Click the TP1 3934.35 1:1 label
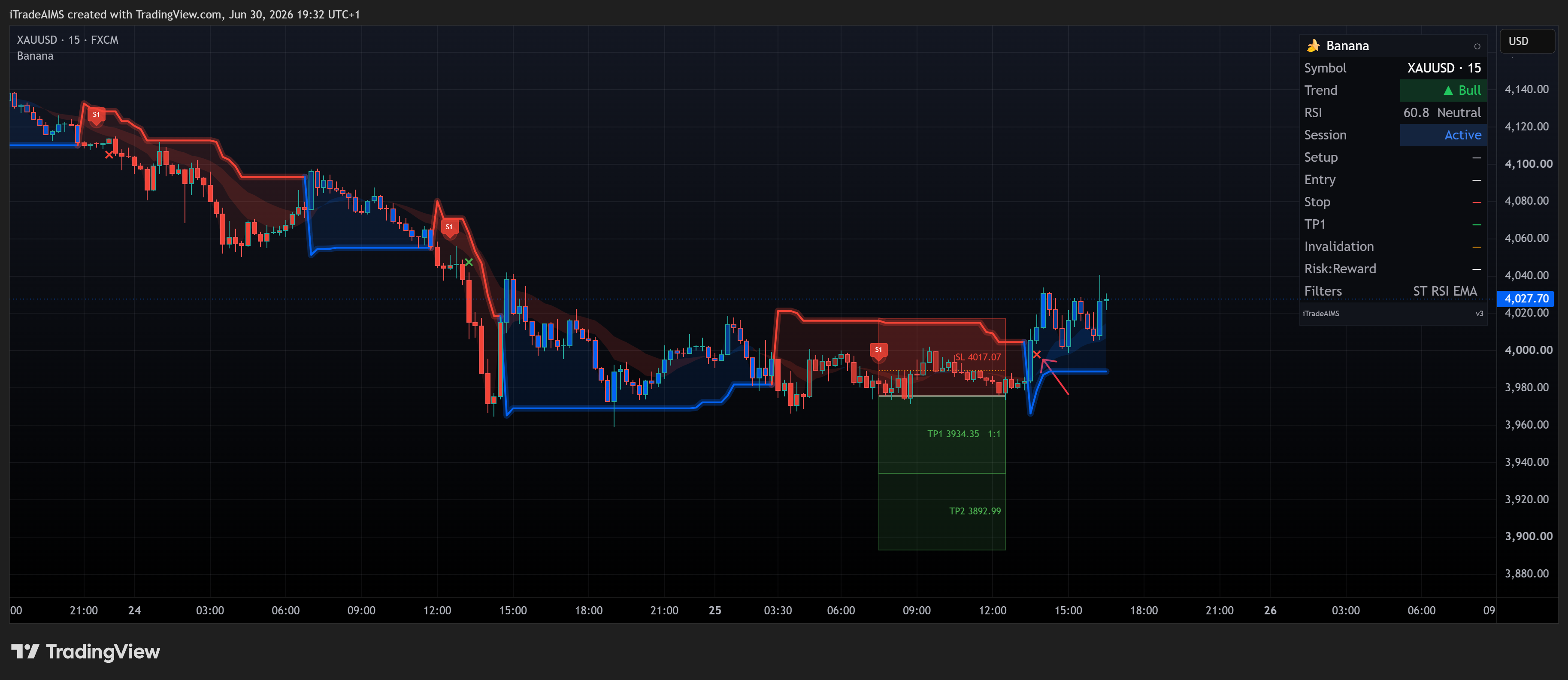The height and width of the screenshot is (680, 1568). pos(963,434)
